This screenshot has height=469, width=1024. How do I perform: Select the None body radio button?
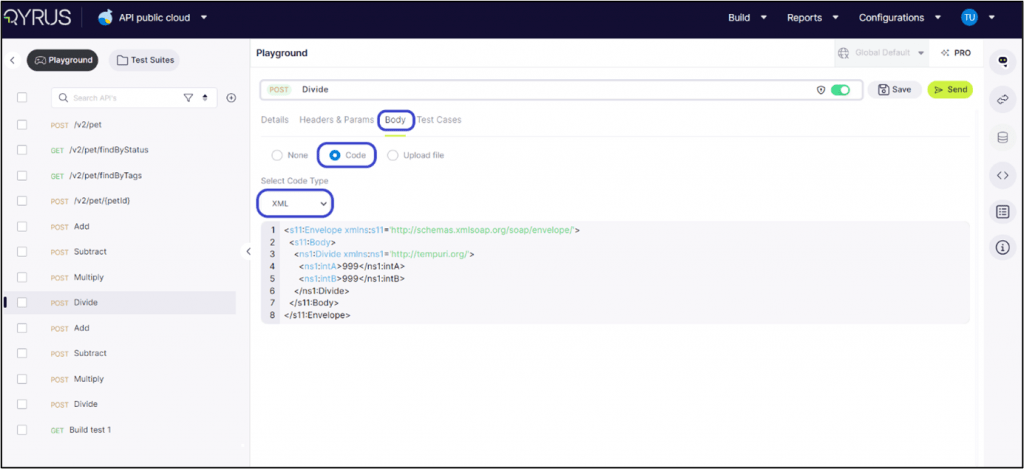pos(277,155)
